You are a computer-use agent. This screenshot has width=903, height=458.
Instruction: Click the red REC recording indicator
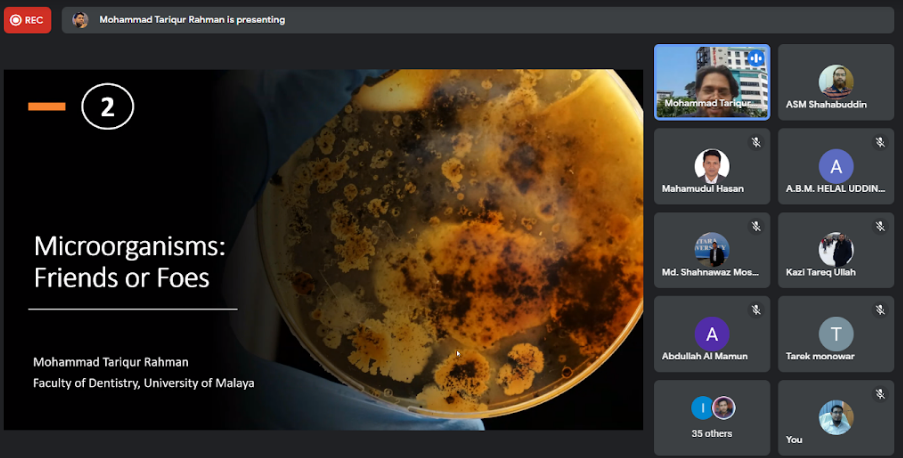point(28,20)
